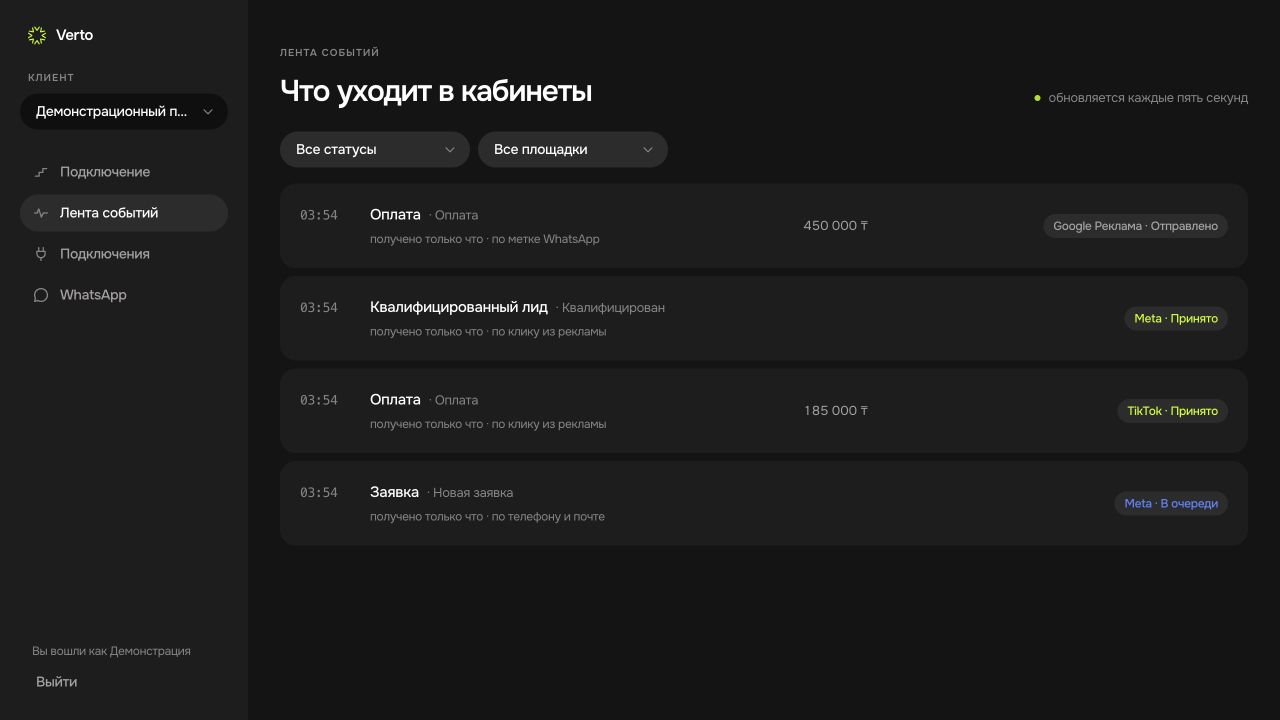The width and height of the screenshot is (1280, 720).
Task: Click the WhatsApp chat bubble icon
Action: (x=41, y=295)
